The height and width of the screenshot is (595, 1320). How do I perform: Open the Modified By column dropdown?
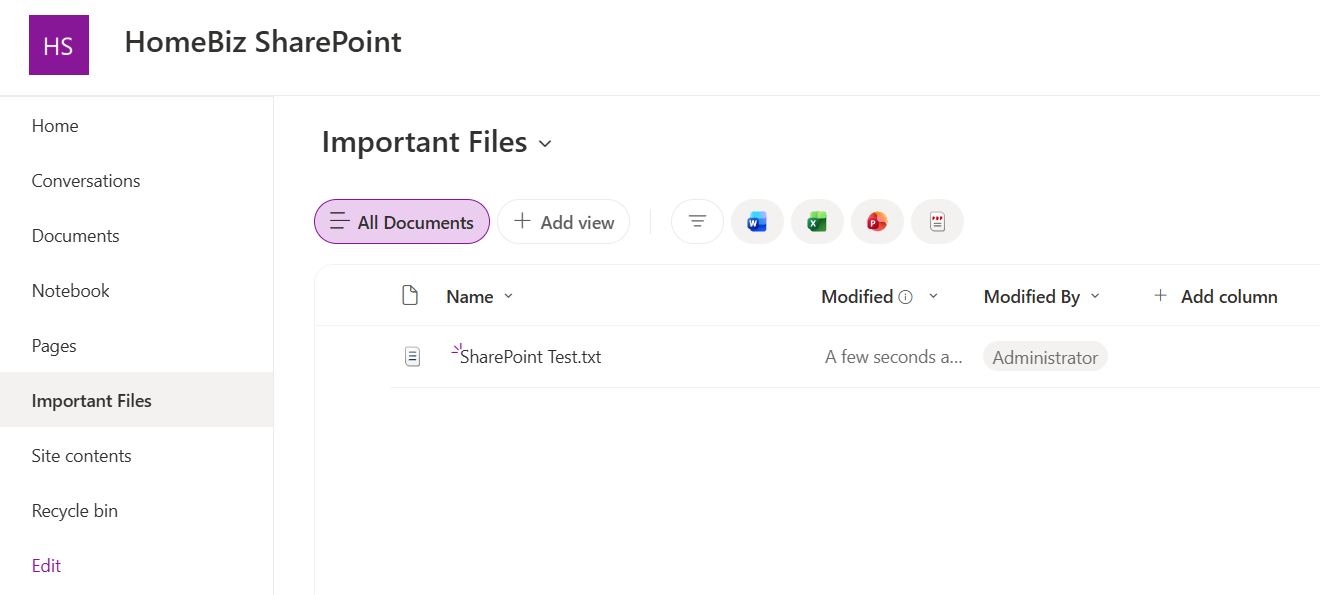coord(1095,296)
